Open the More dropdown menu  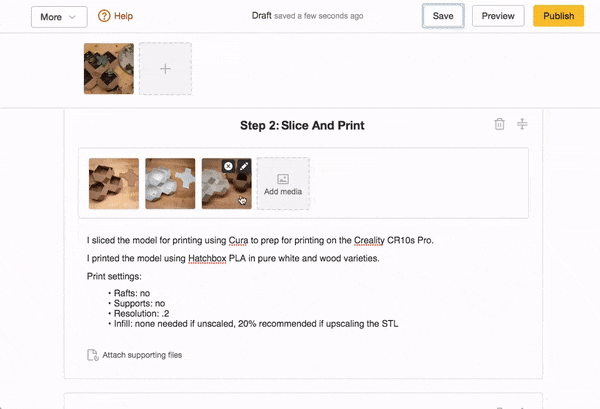58,17
